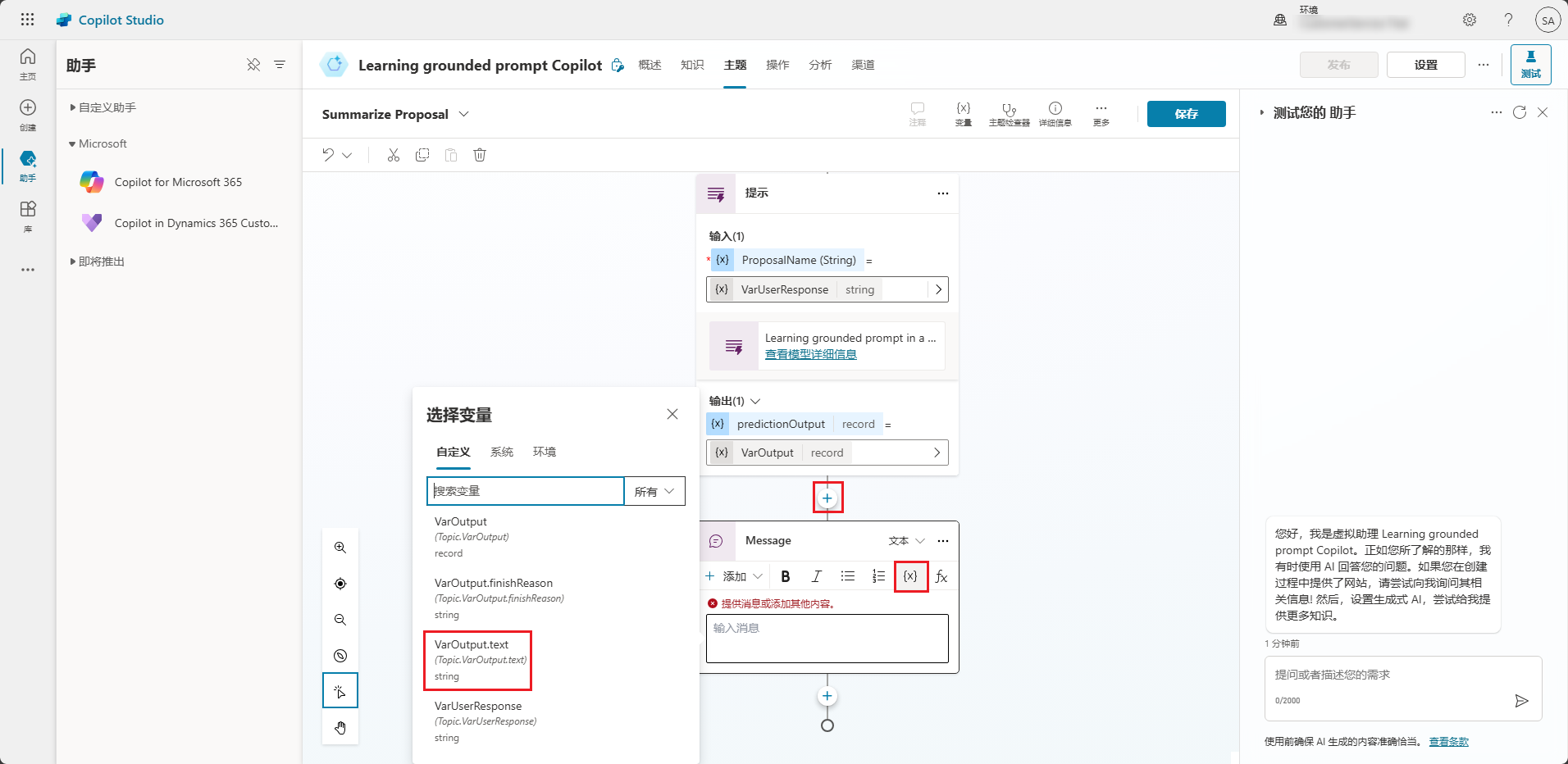The image size is (1568, 764).
Task: Click the 输入消息 message text box
Action: 827,639
